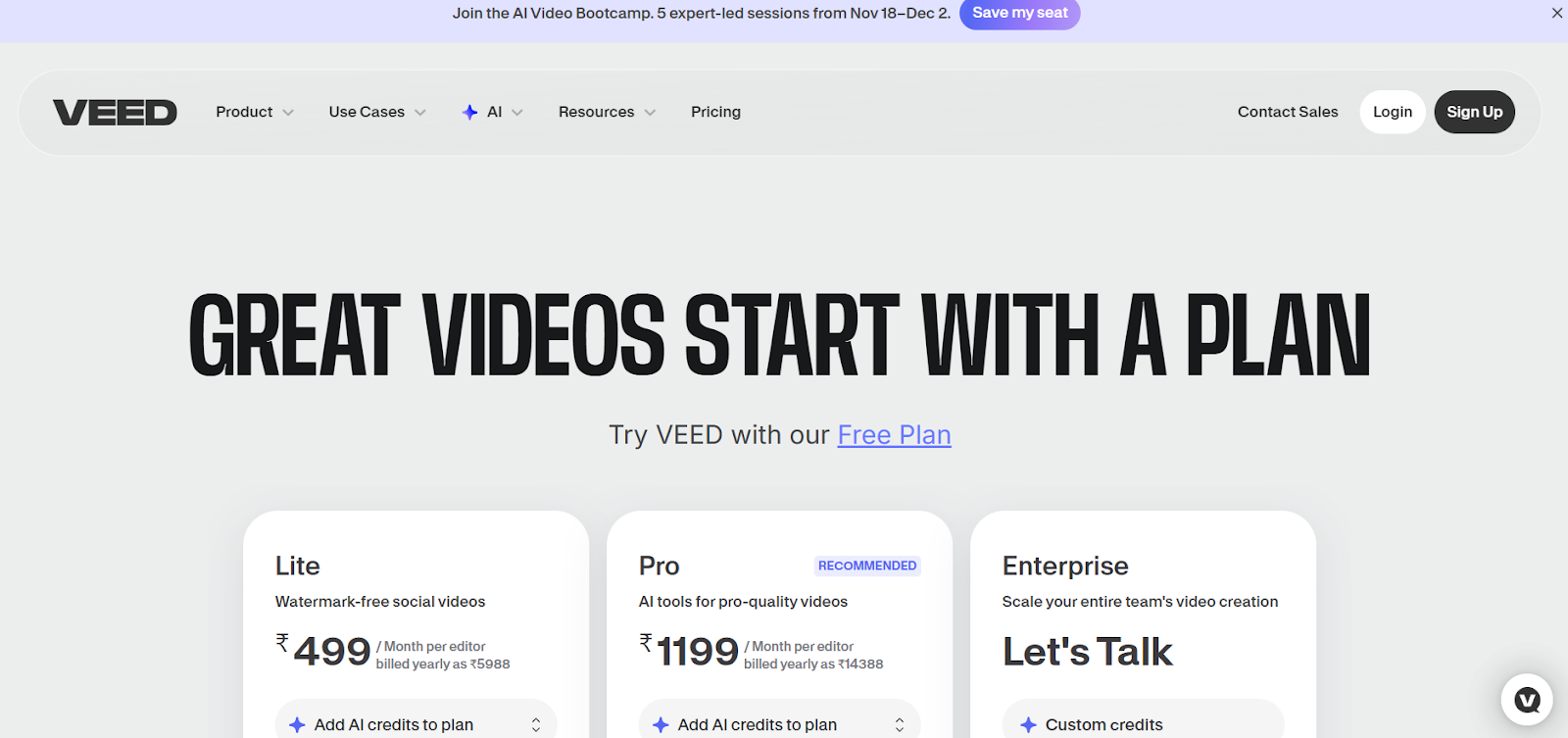Viewport: 1568px width, 738px height.
Task: Open the AI menu chevron
Action: (517, 113)
